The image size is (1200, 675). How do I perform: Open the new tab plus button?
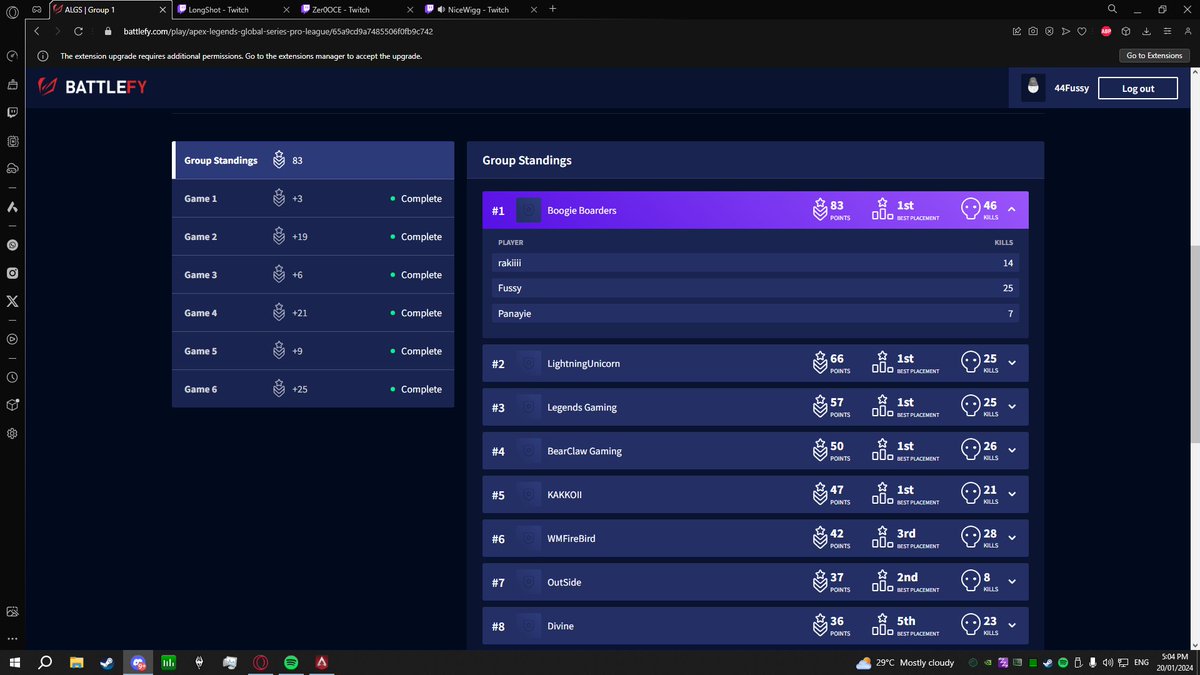tap(552, 9)
